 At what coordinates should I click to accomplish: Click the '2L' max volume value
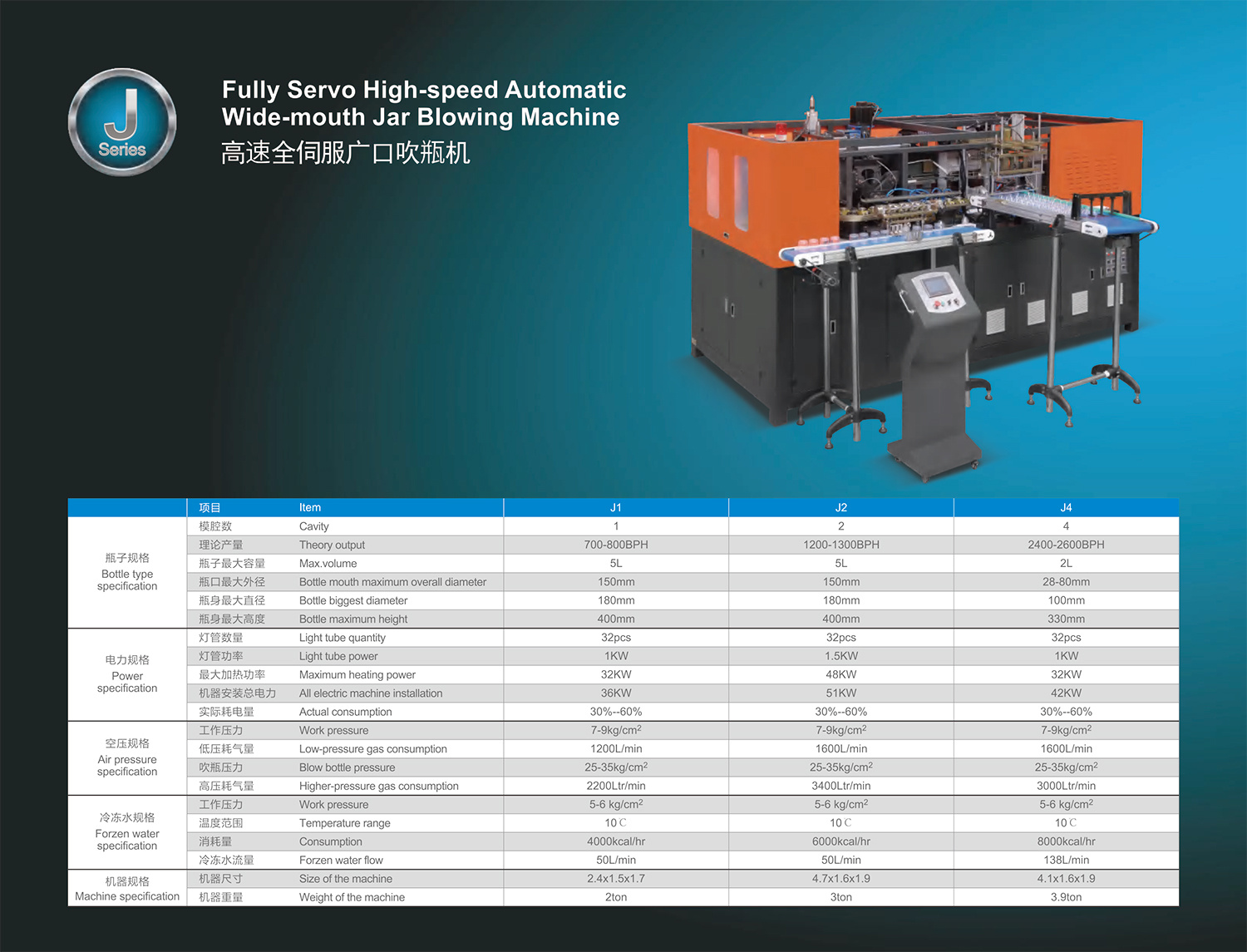point(1066,564)
